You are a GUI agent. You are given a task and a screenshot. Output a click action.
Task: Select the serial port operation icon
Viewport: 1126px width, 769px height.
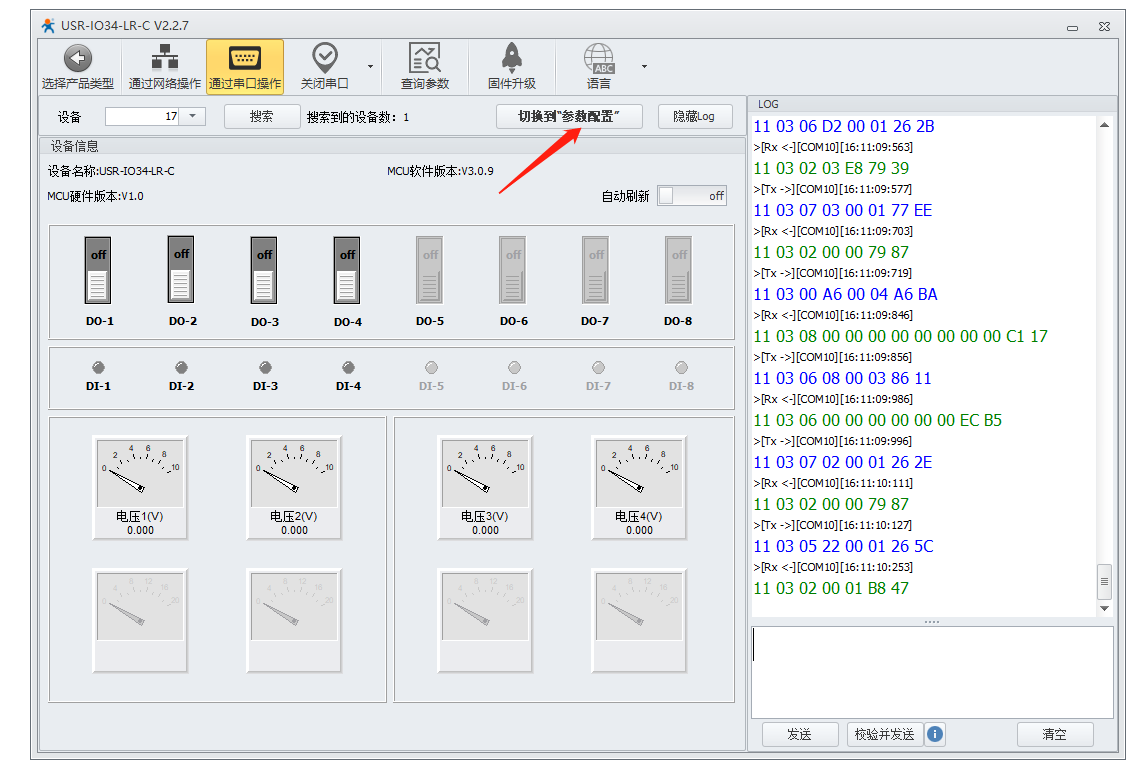pyautogui.click(x=245, y=58)
